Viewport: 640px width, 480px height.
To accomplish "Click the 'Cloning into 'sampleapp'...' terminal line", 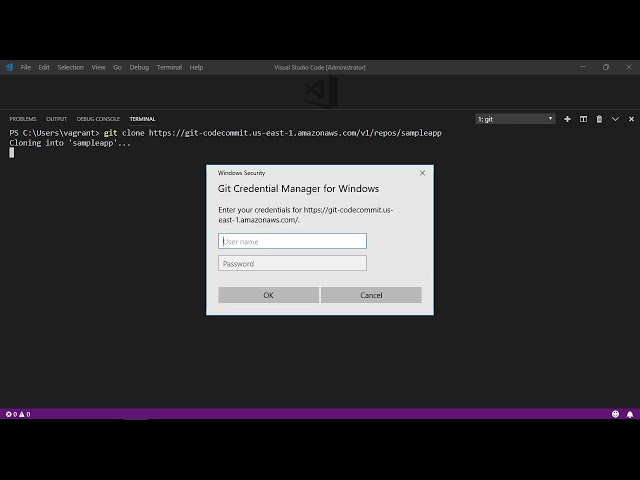I will tap(70, 143).
